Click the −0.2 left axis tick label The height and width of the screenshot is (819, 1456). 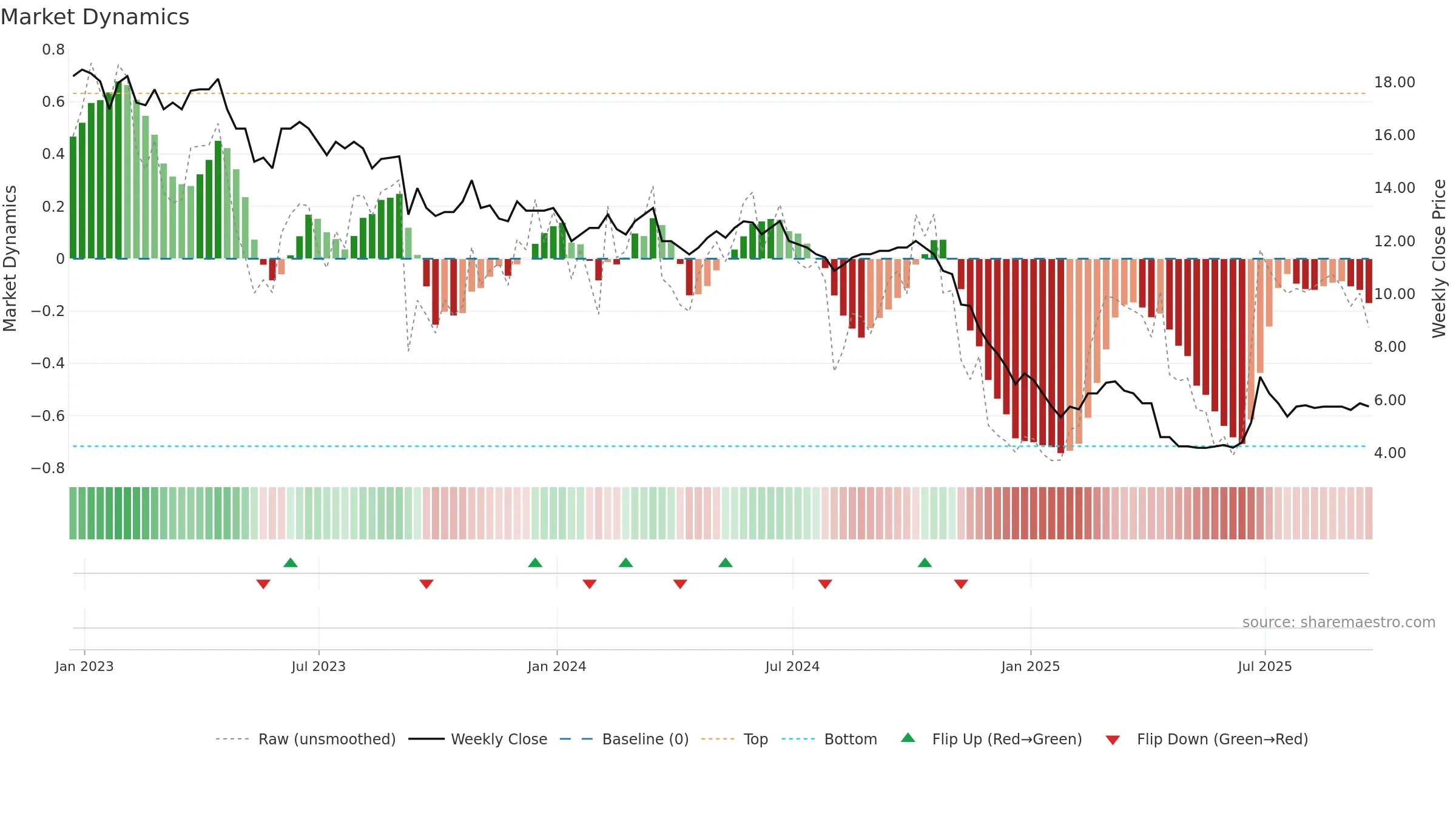(48, 311)
